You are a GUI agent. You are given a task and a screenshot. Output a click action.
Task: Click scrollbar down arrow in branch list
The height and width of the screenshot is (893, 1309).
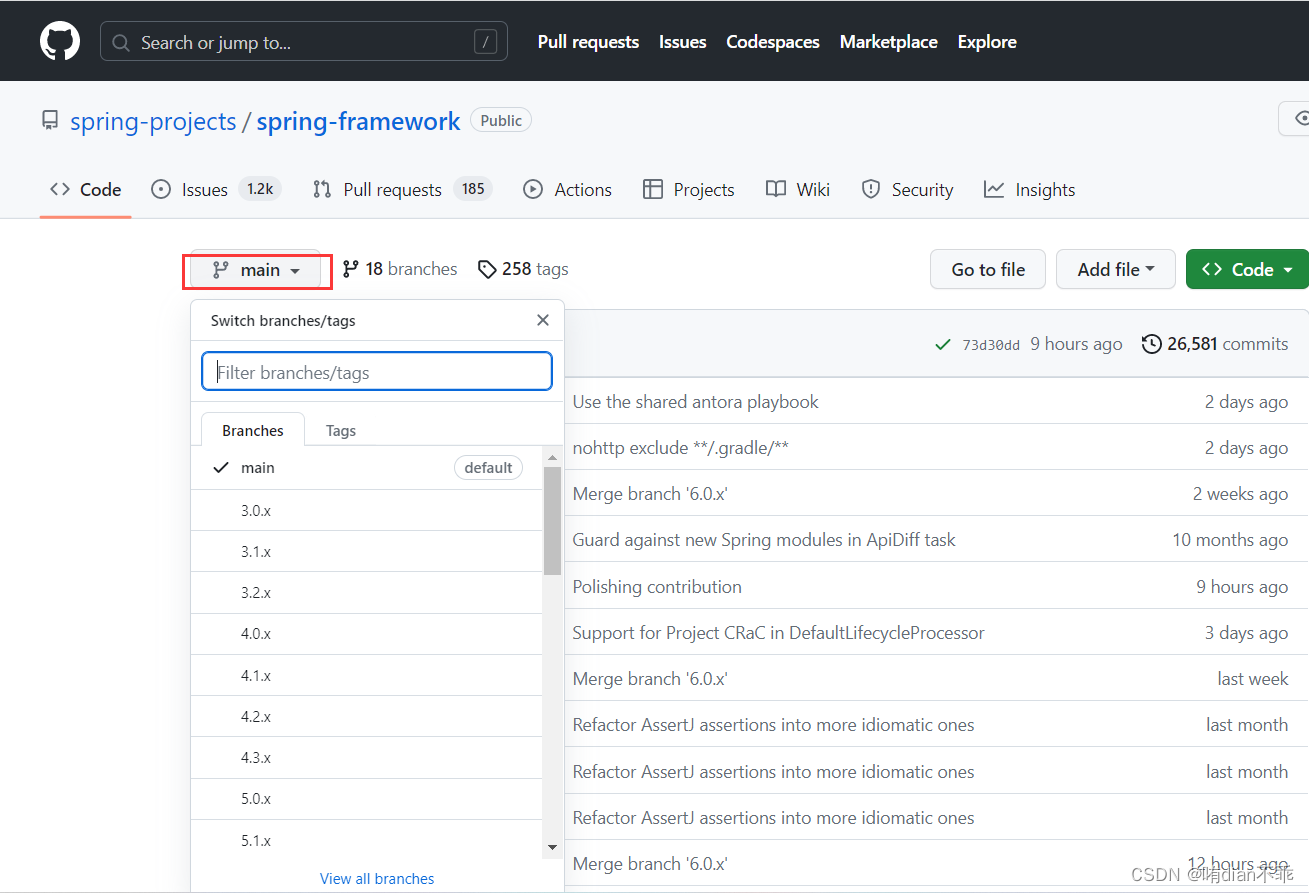pyautogui.click(x=552, y=848)
